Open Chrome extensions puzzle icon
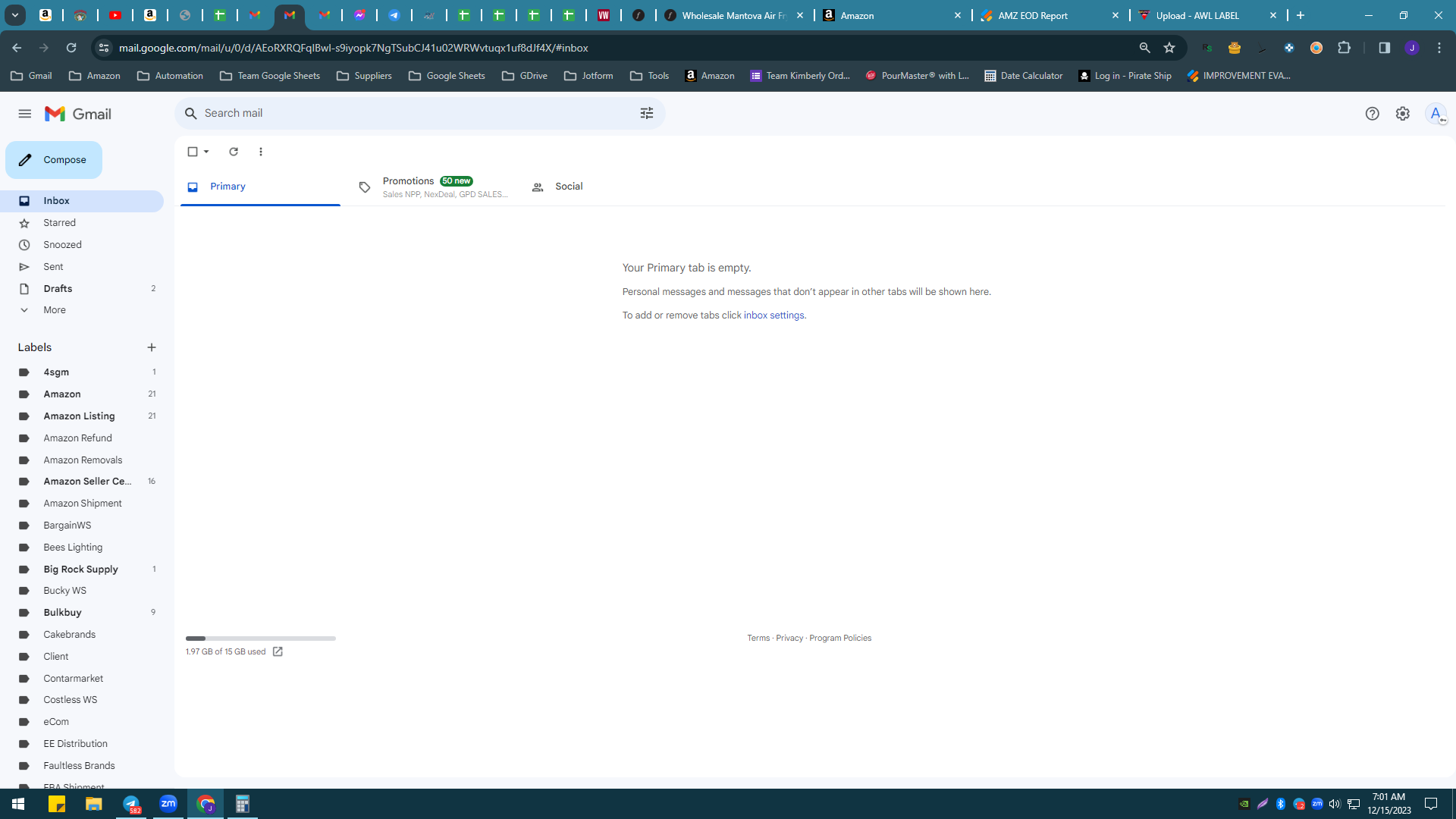This screenshot has width=1456, height=819. coord(1345,48)
